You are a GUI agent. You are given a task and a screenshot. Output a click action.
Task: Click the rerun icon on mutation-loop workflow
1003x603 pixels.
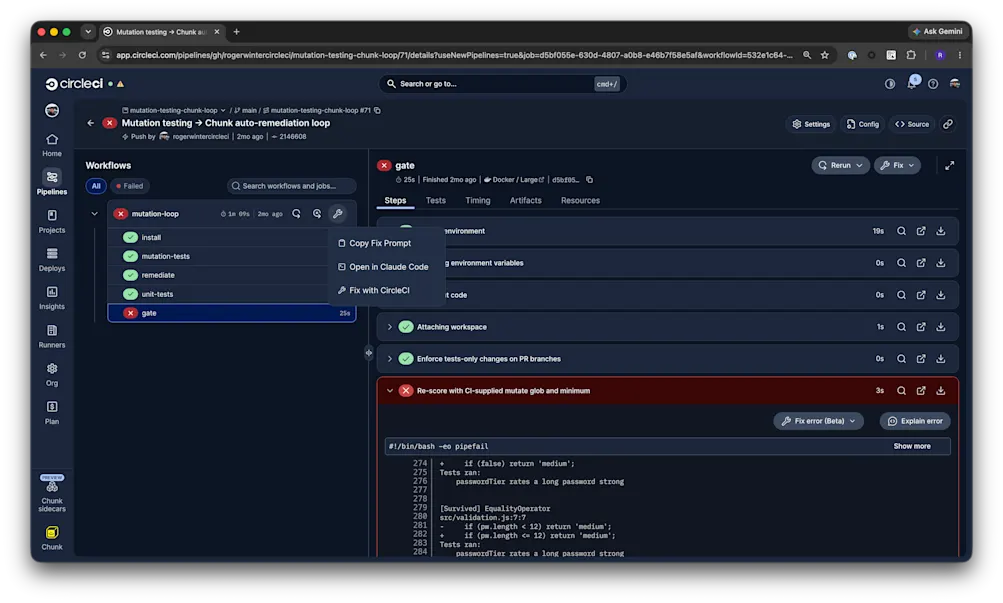pyautogui.click(x=296, y=214)
